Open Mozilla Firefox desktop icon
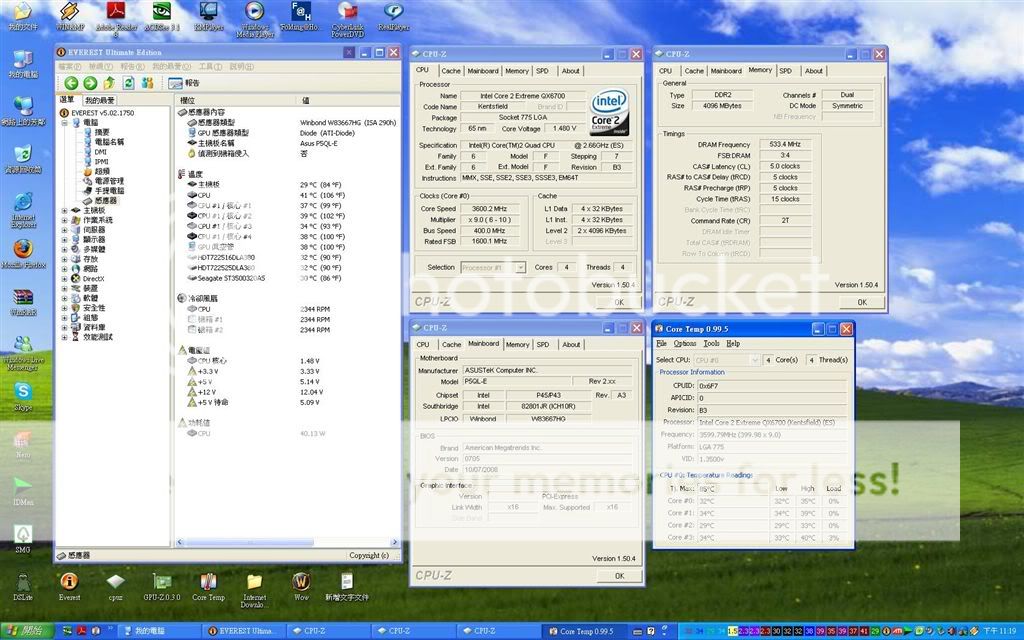 tap(22, 249)
